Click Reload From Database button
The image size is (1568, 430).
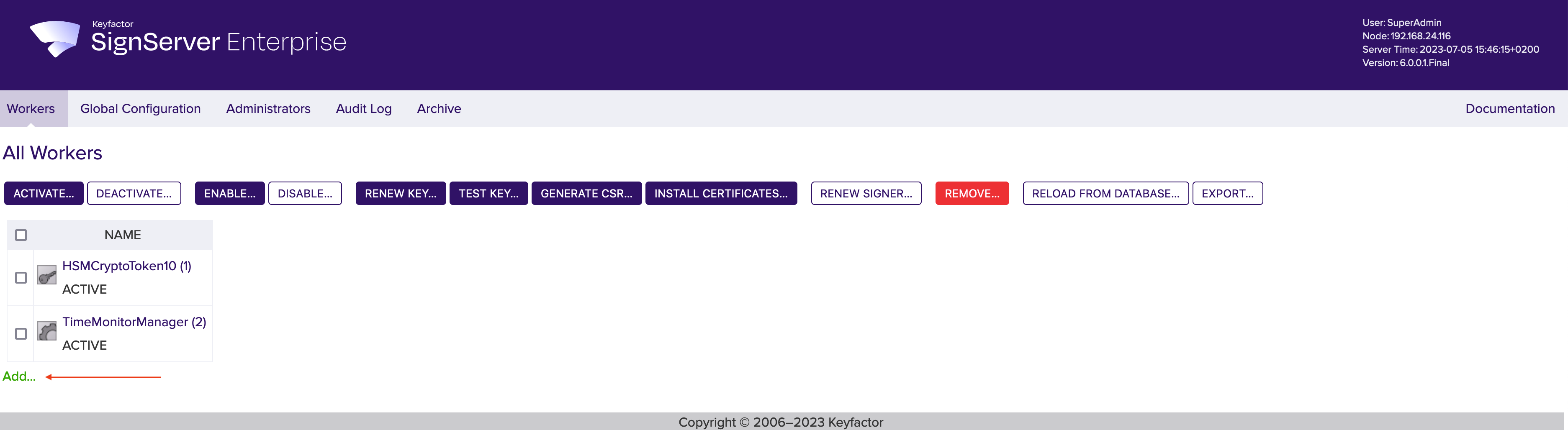click(1105, 193)
